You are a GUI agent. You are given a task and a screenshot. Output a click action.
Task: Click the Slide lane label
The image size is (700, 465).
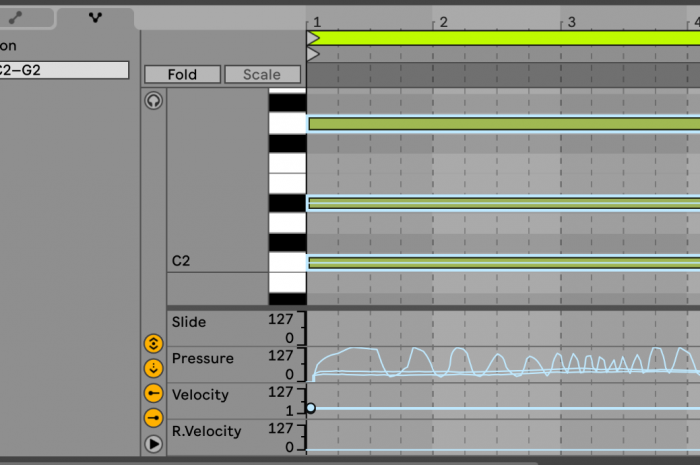tap(189, 322)
